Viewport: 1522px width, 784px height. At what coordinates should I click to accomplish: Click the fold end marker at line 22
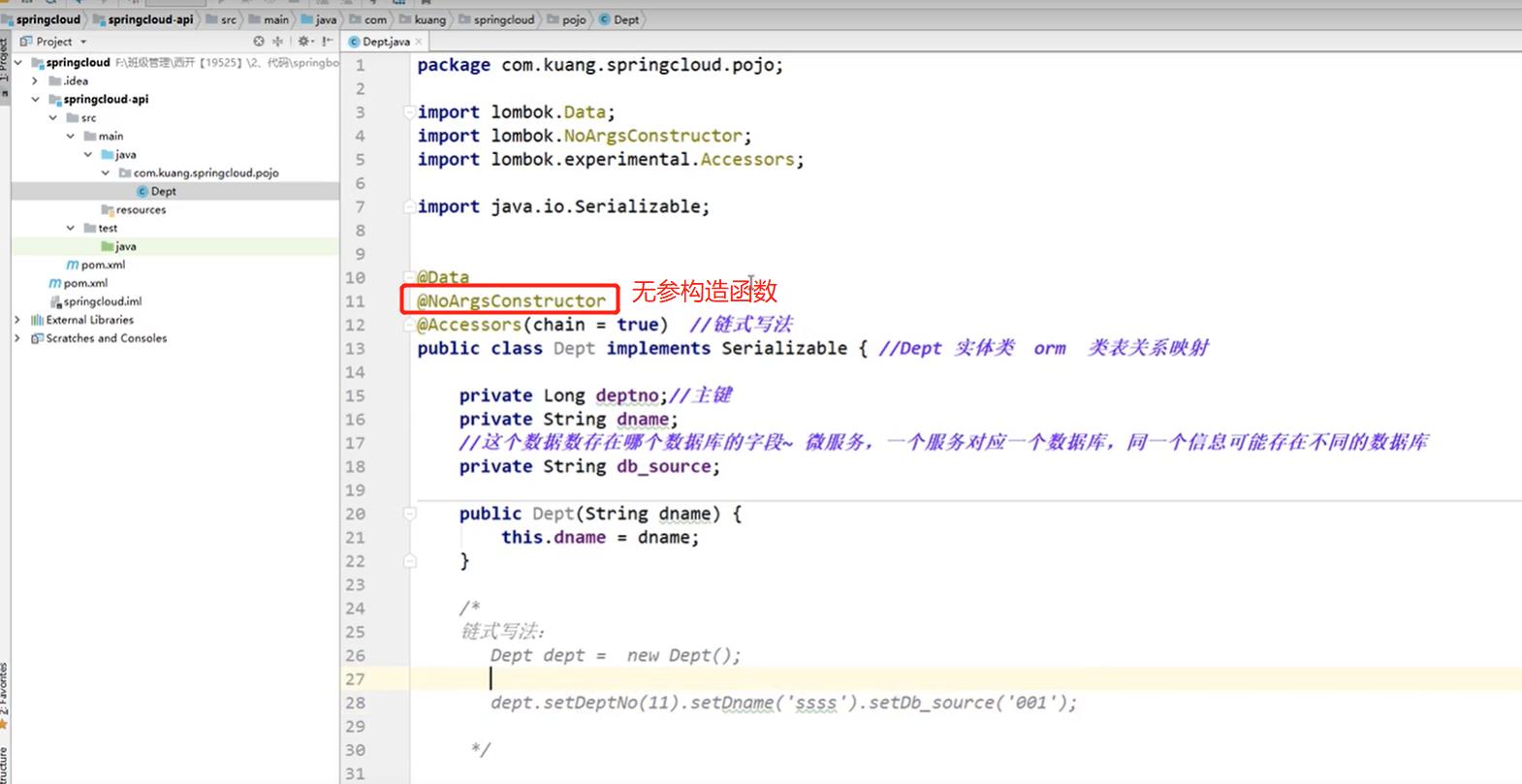tap(410, 561)
